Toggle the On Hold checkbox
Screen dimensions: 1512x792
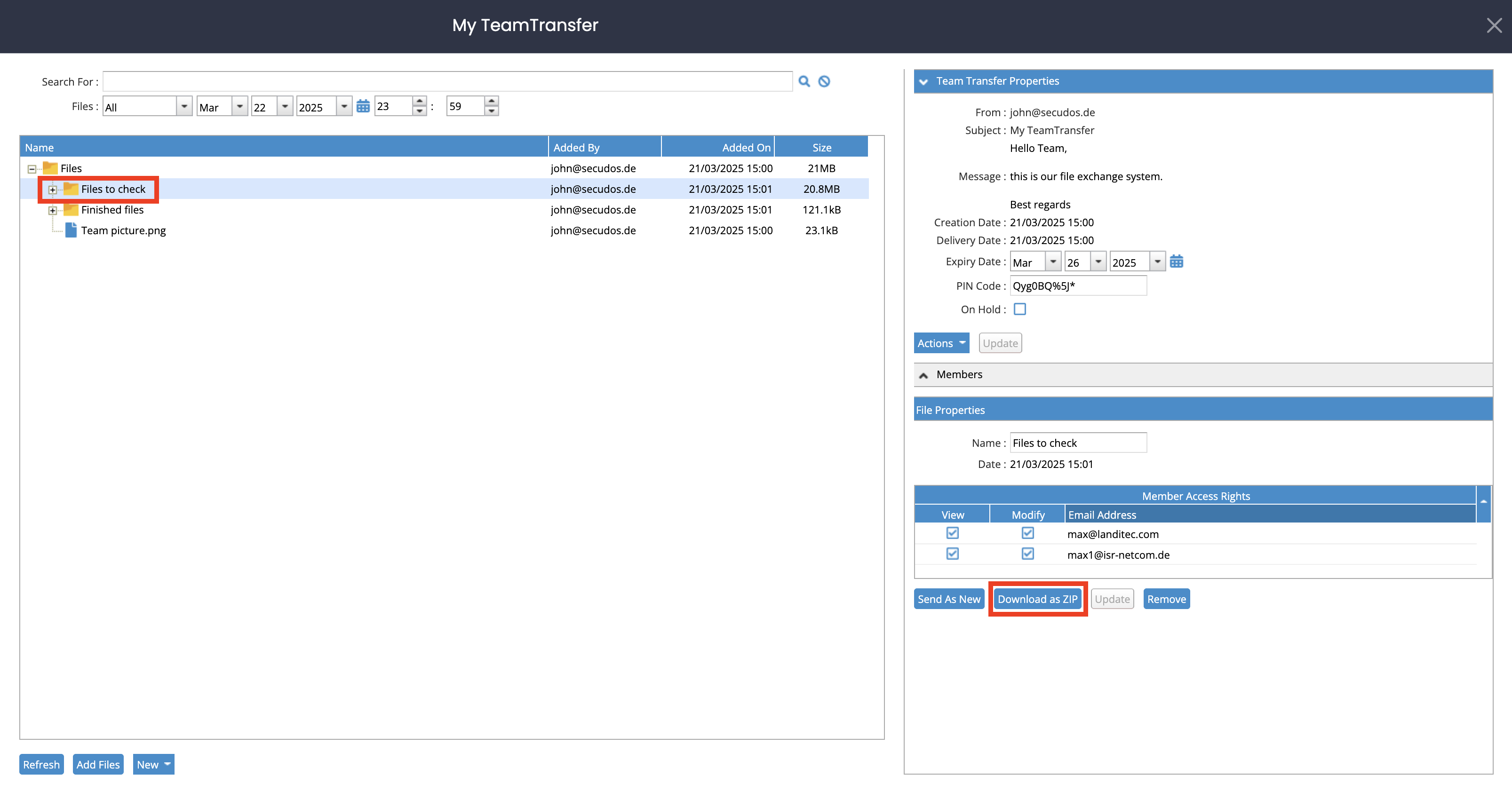[1019, 309]
